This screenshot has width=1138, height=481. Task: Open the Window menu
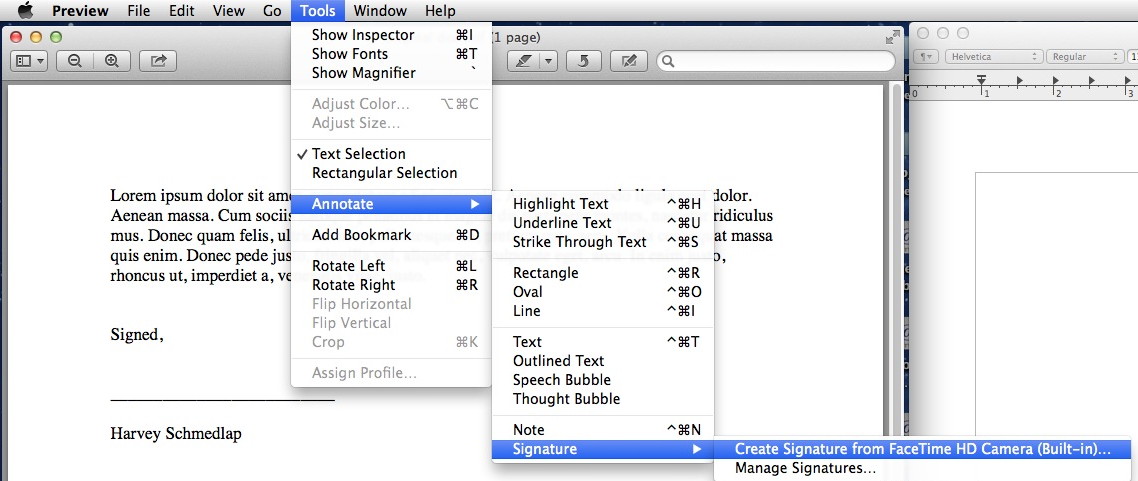[x=380, y=11]
